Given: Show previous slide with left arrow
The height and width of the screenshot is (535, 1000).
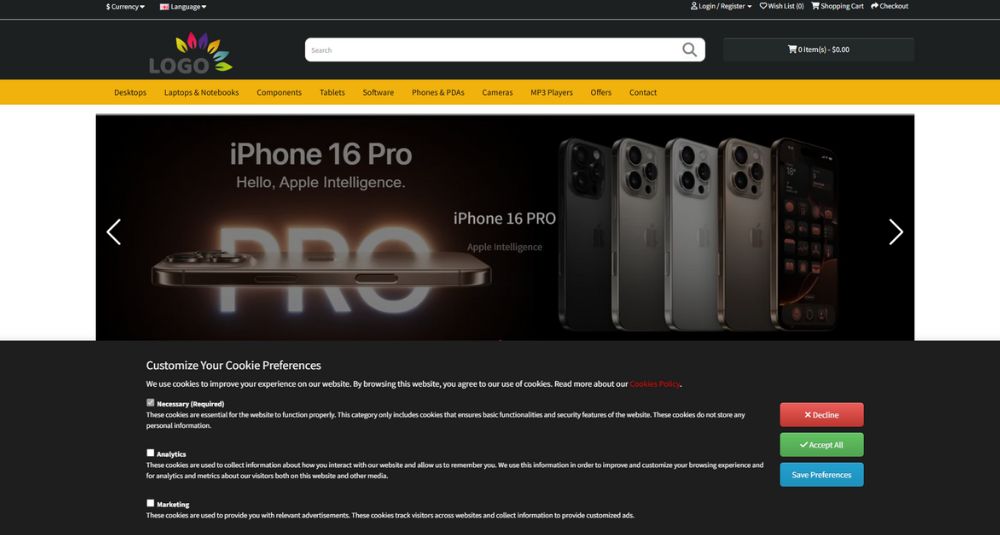Looking at the screenshot, I should tap(114, 232).
